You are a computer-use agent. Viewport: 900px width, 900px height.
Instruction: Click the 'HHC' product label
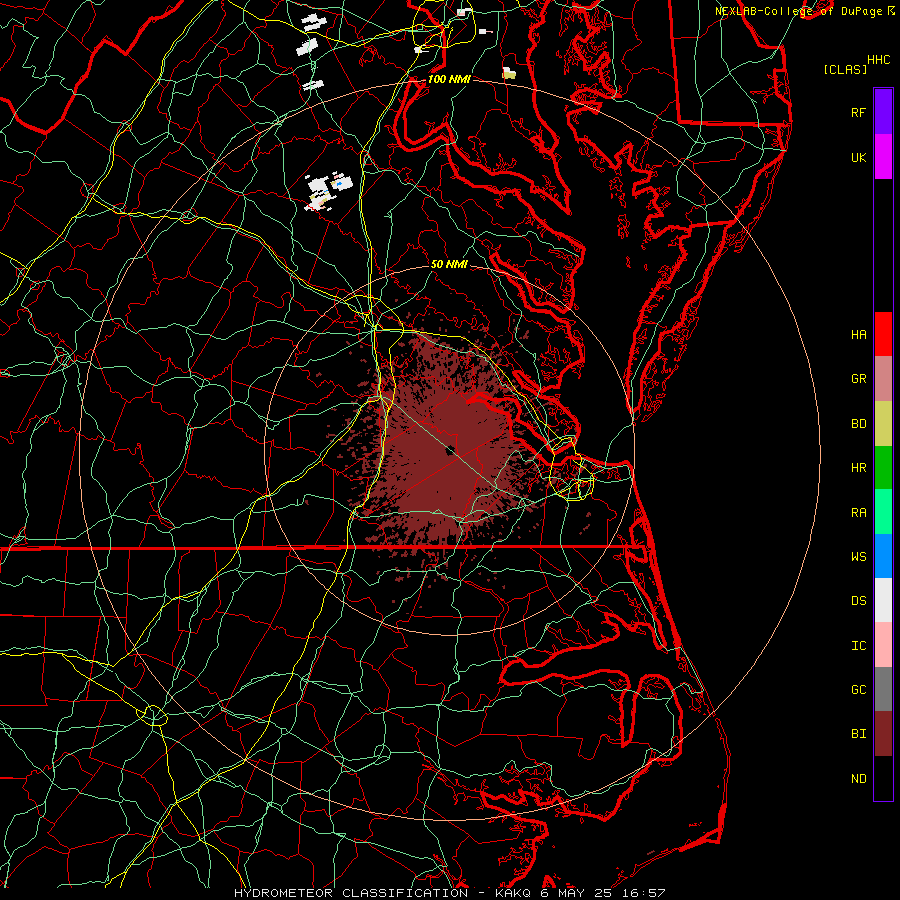[x=878, y=60]
